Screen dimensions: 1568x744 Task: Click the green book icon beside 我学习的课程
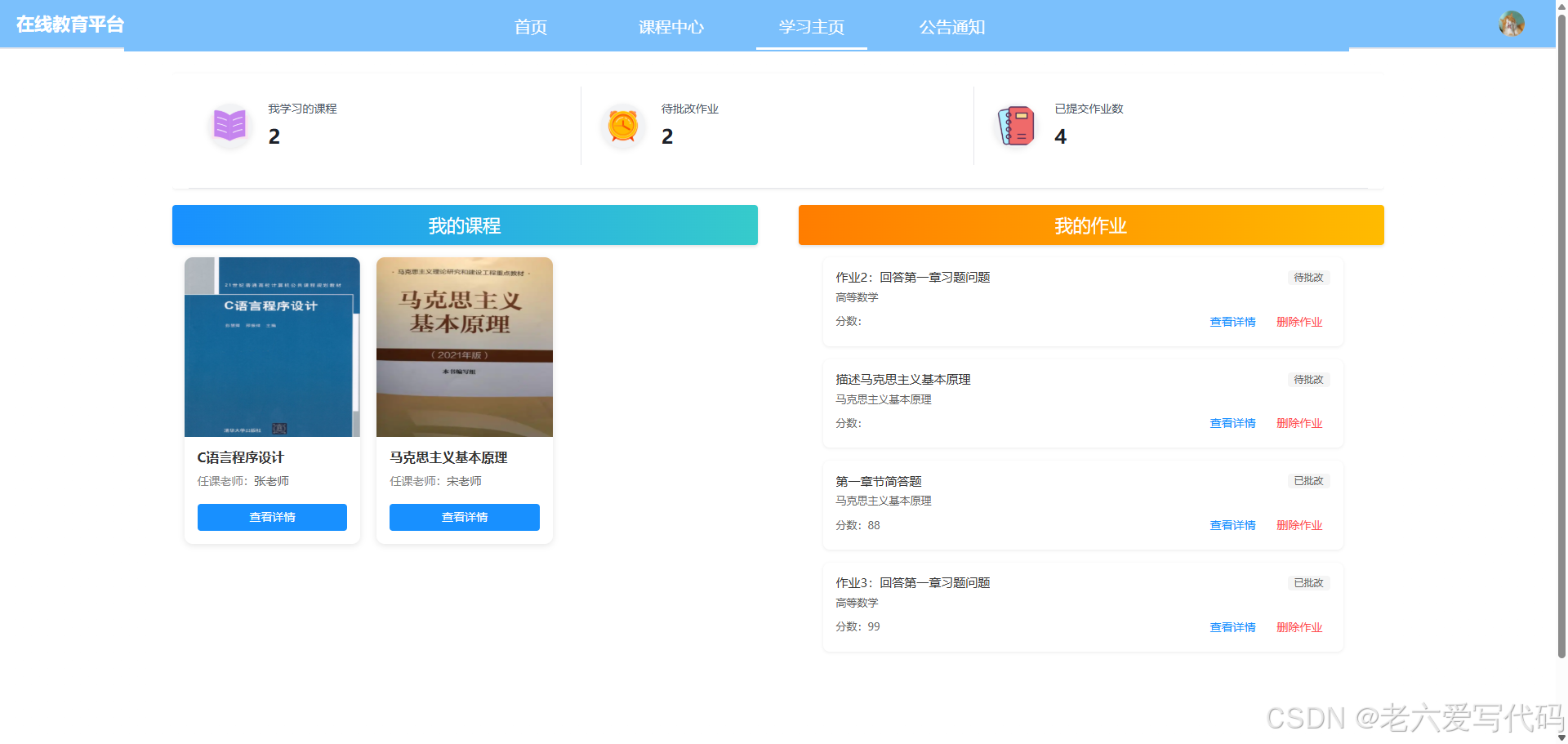coord(229,125)
